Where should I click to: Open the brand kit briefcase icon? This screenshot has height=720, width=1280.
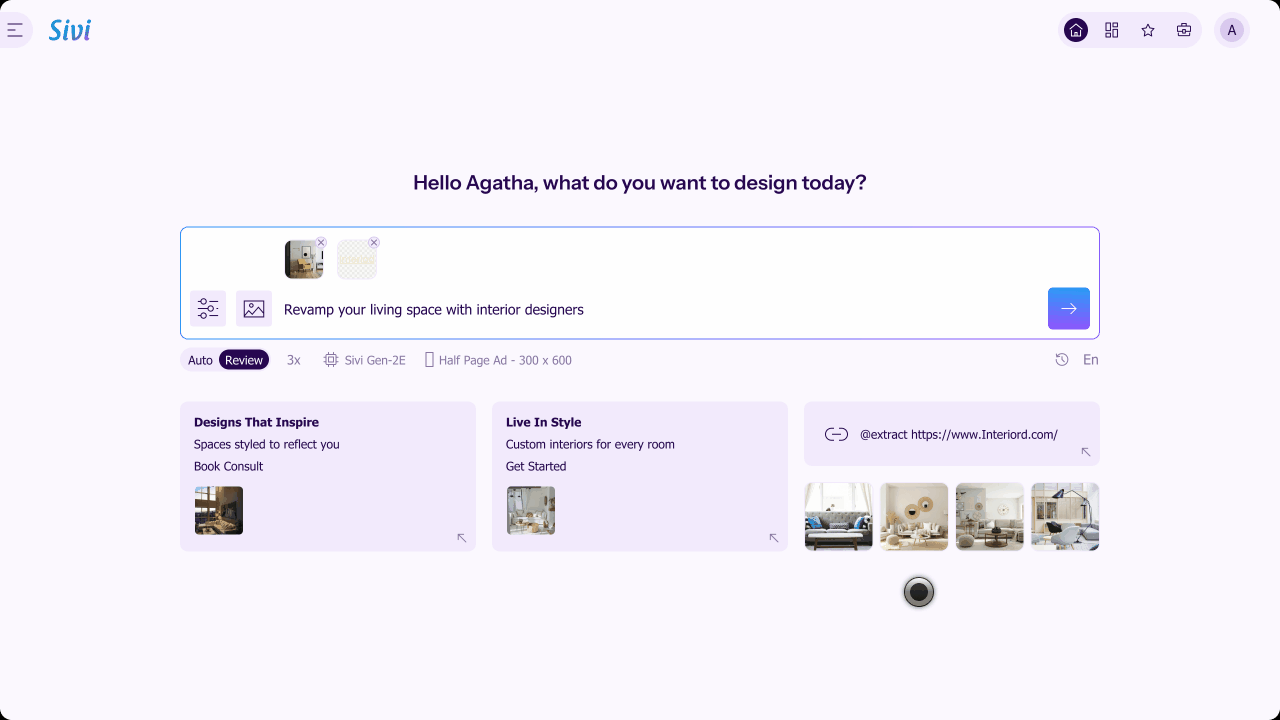click(1184, 30)
